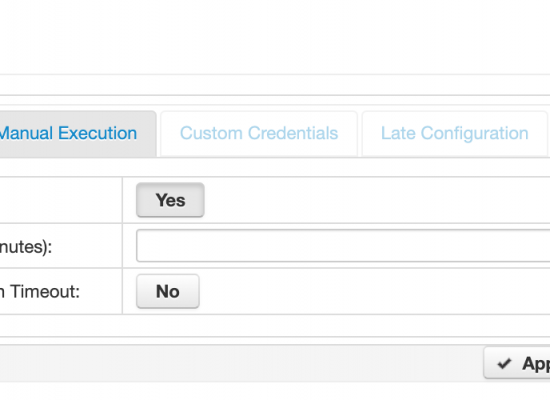
Task: Open the Late Configuration tab
Action: point(455,134)
